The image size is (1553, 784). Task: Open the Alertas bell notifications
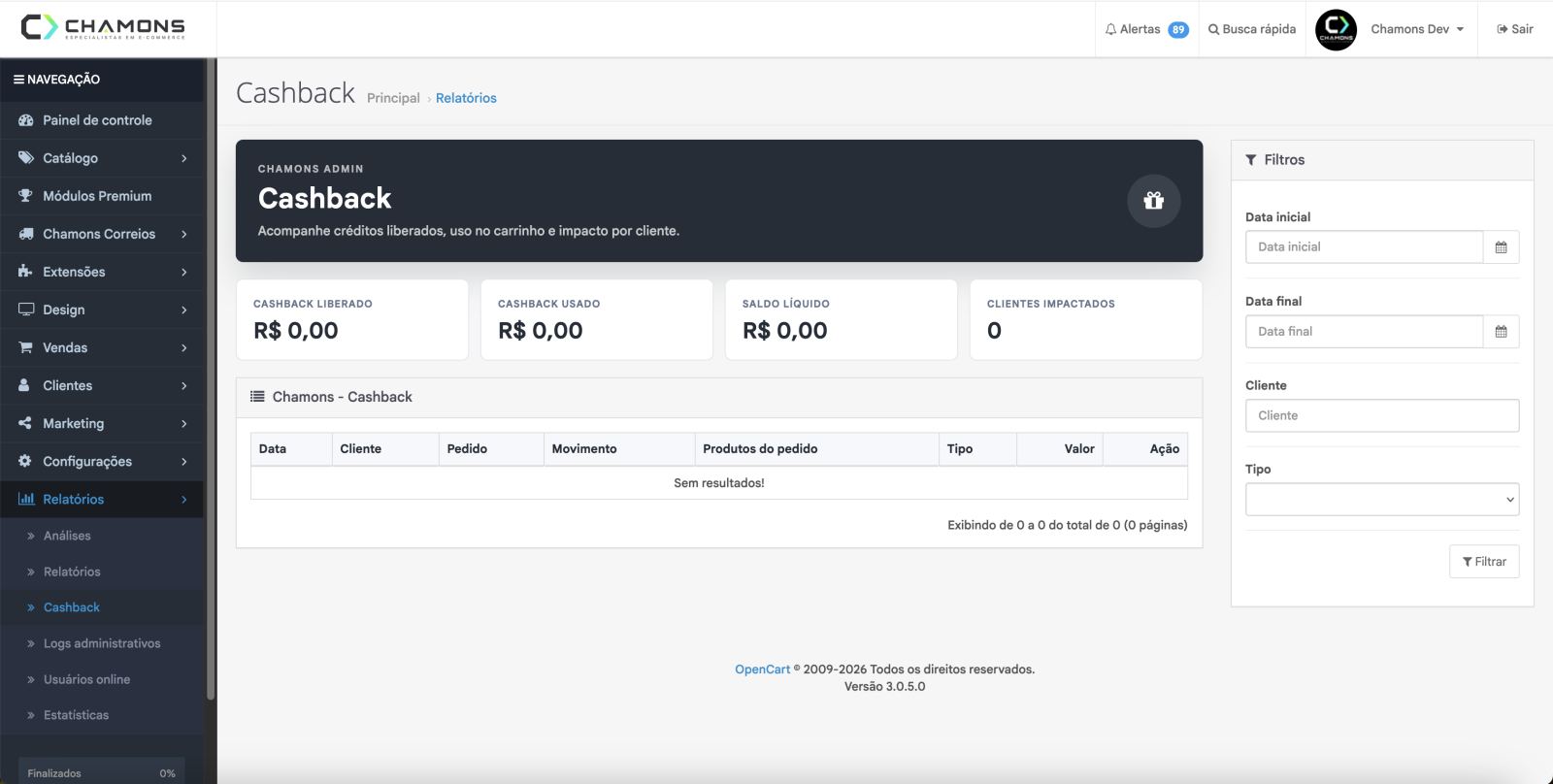coord(1146,29)
